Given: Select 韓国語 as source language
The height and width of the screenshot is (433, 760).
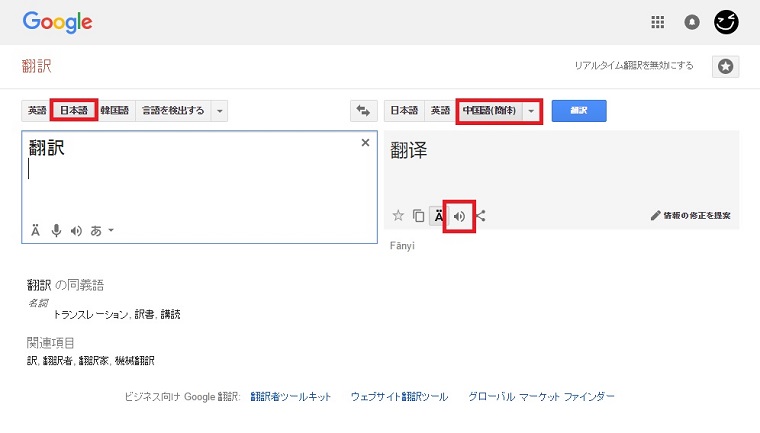Looking at the screenshot, I should click(x=115, y=111).
